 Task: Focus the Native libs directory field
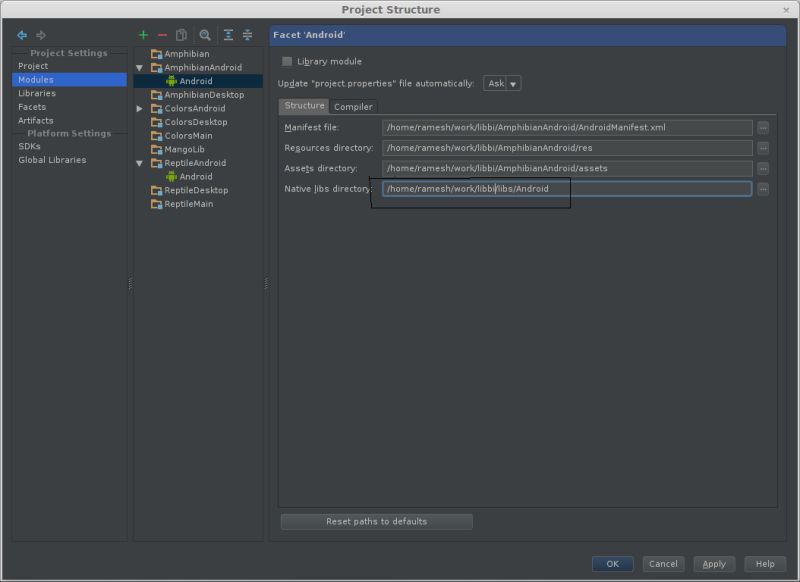(x=567, y=189)
